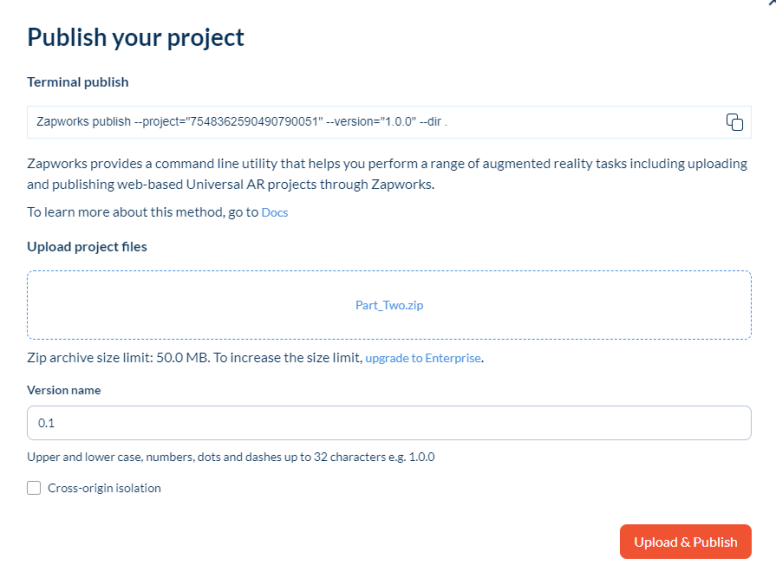The image size is (776, 578).
Task: Click the Version name field label
Action: 64,390
